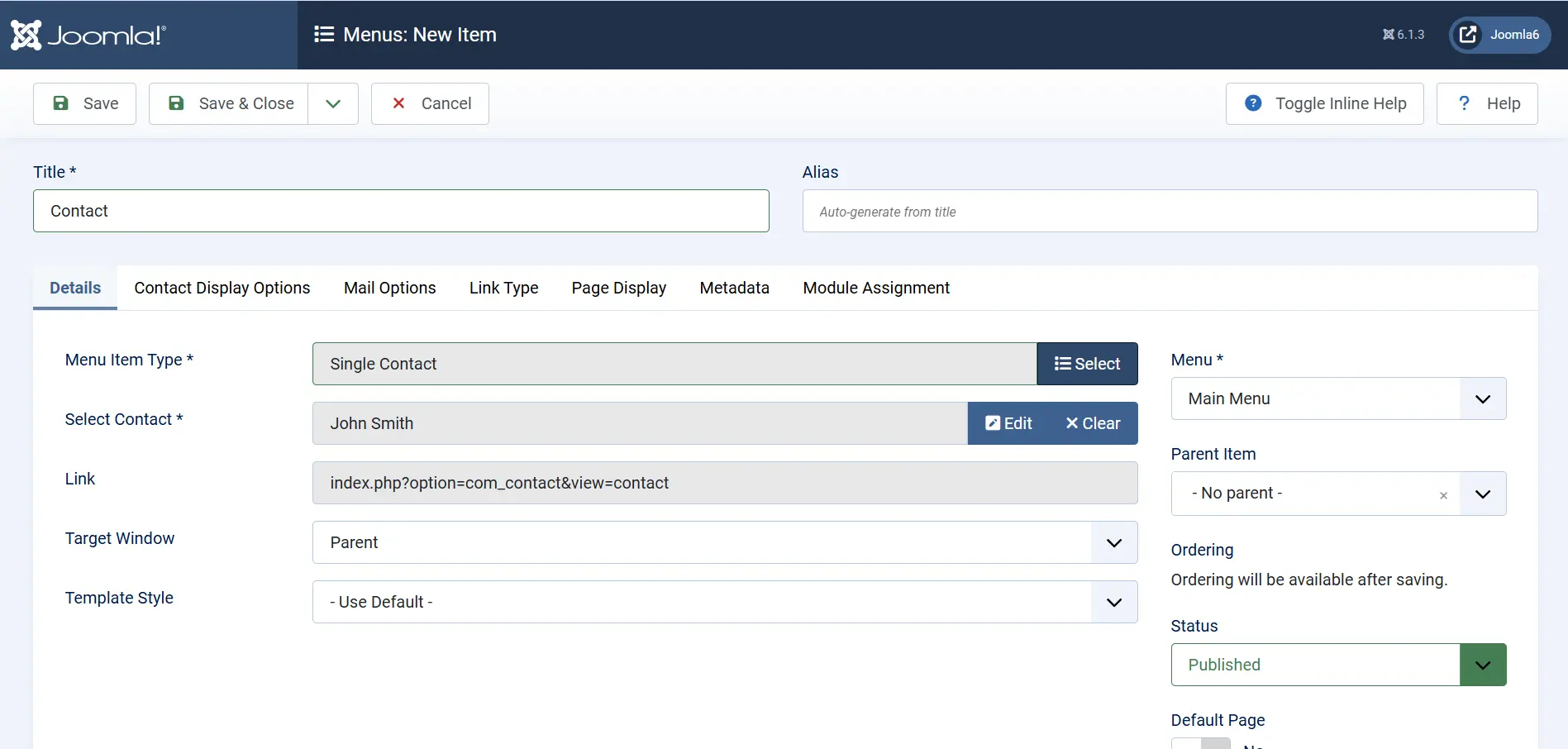
Task: Open the Template Style dropdown
Action: [725, 602]
